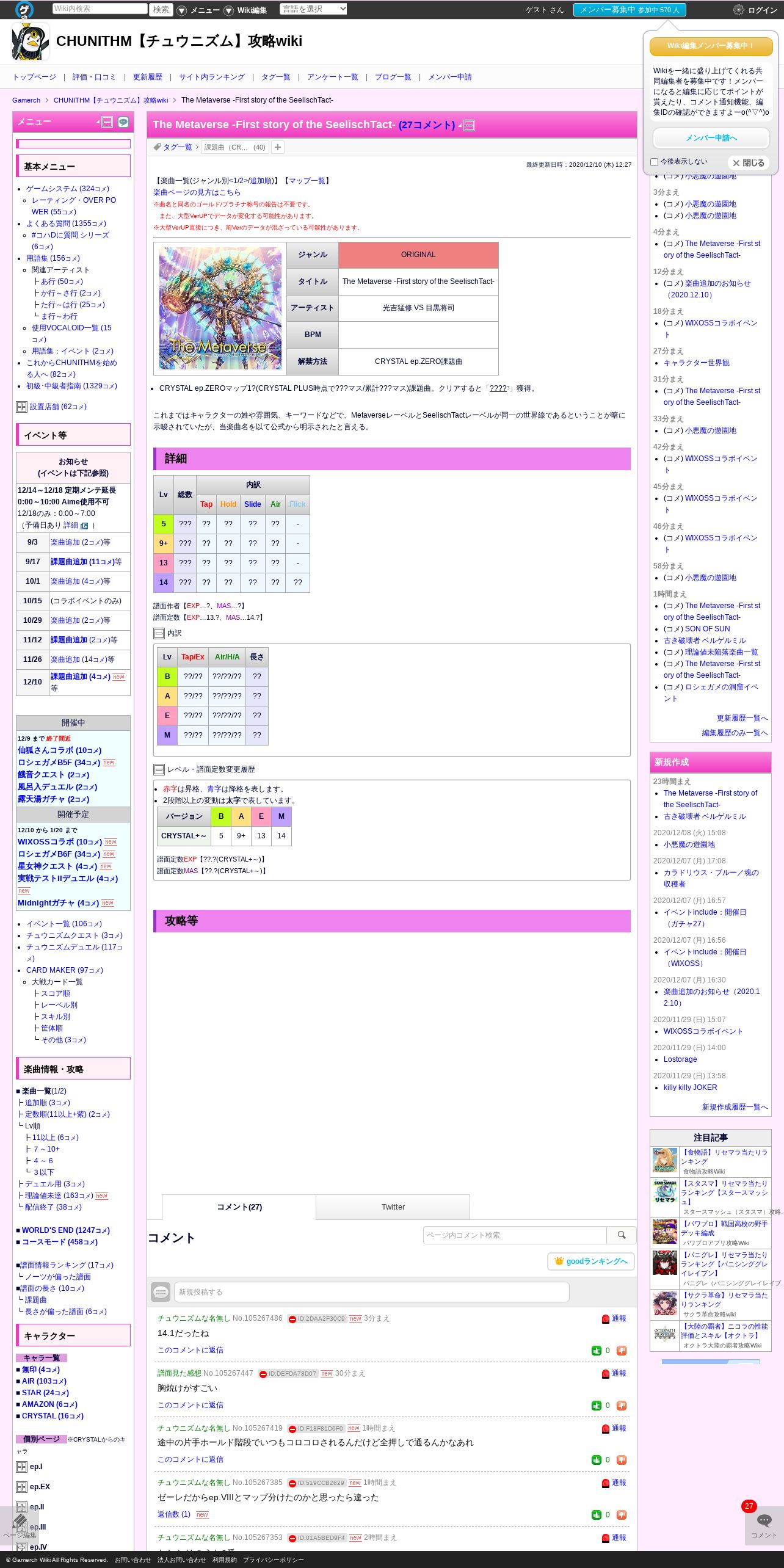Open 更新履歴 in the nav bar

pos(148,78)
